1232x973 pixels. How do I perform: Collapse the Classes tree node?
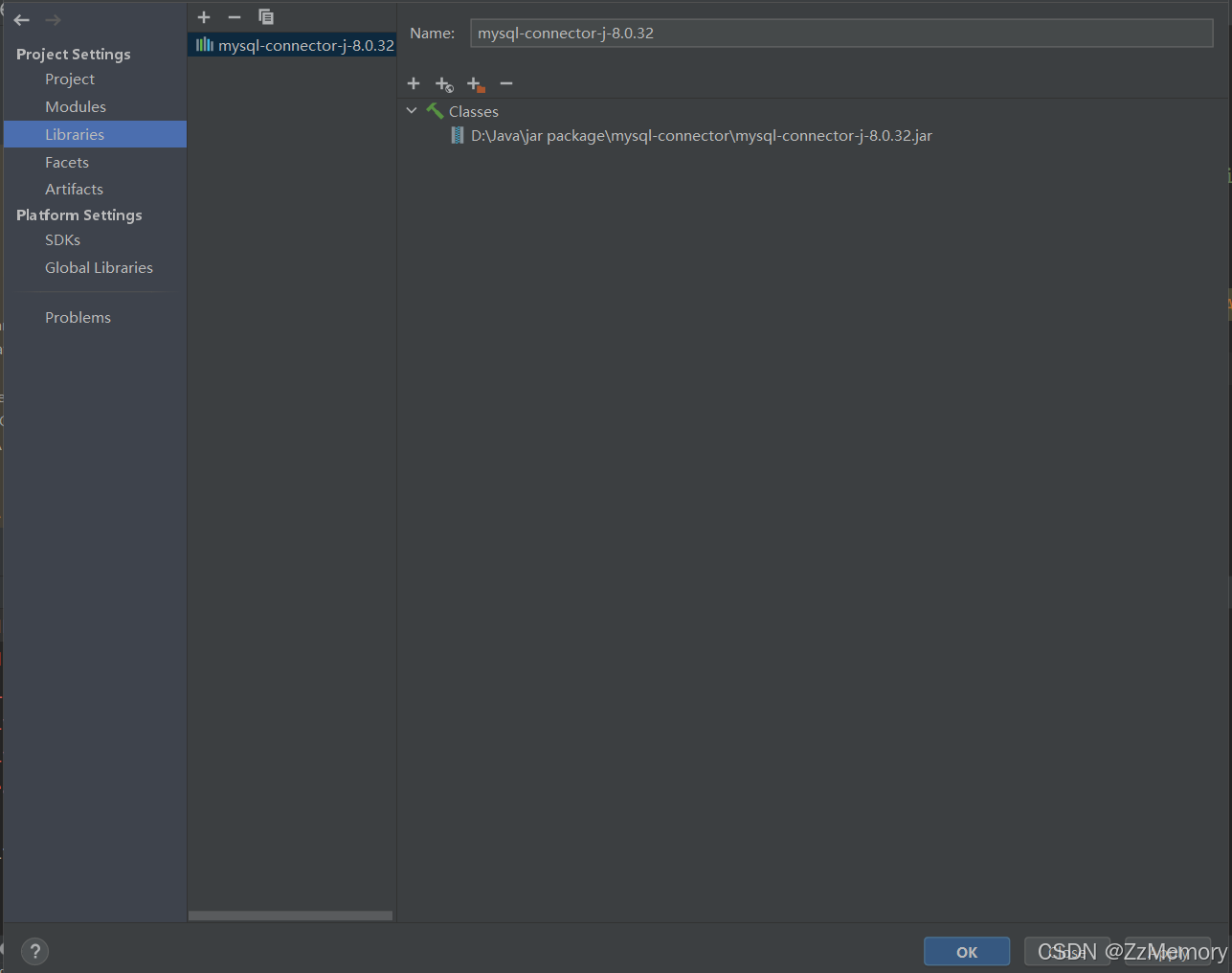(412, 111)
